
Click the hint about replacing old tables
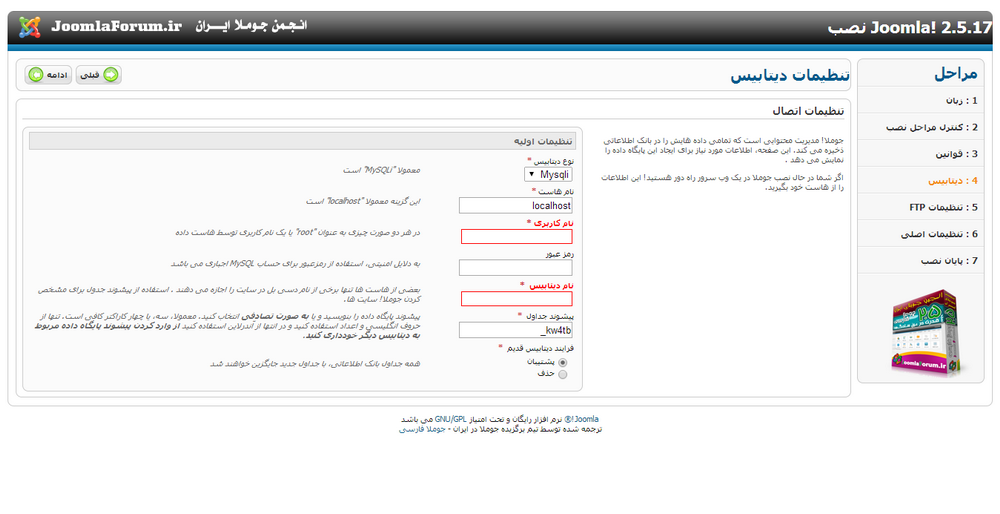pyautogui.click(x=315, y=363)
